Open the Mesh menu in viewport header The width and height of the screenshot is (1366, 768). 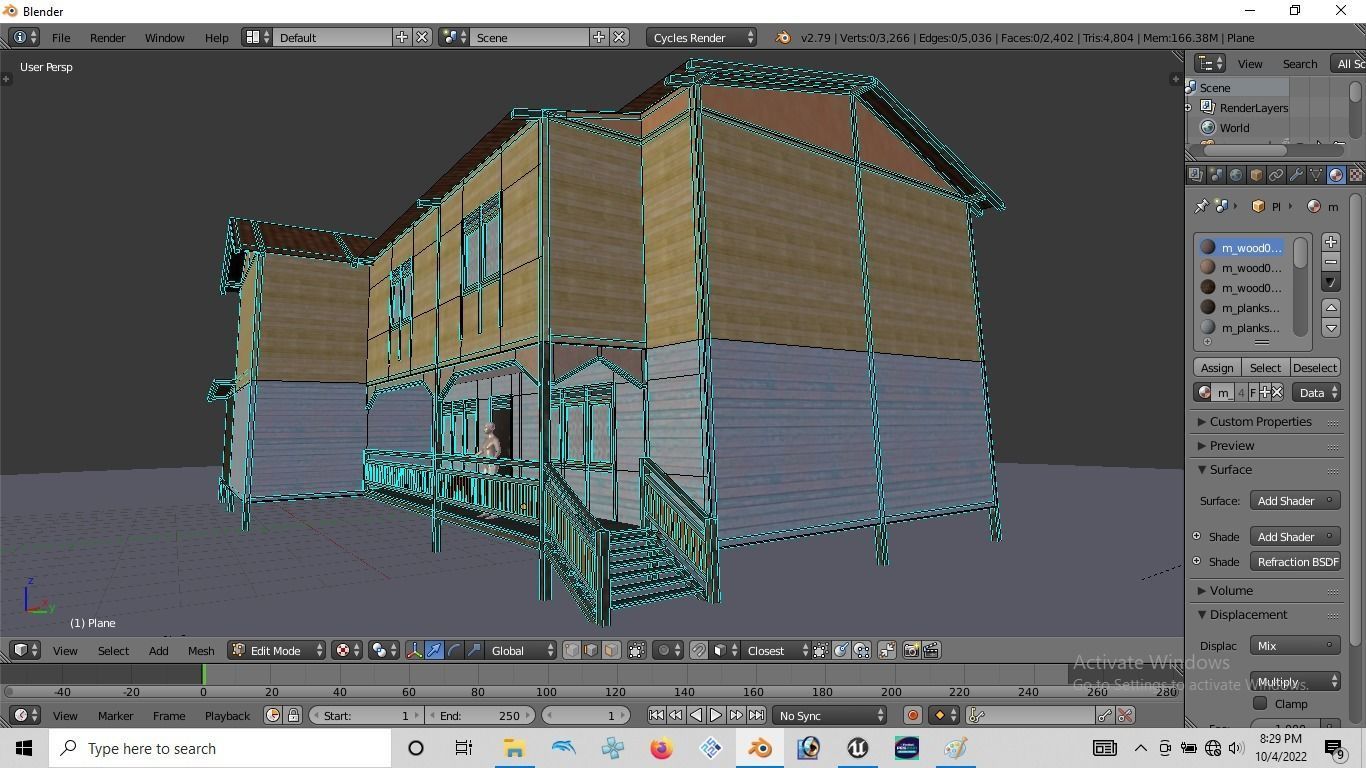(x=201, y=650)
